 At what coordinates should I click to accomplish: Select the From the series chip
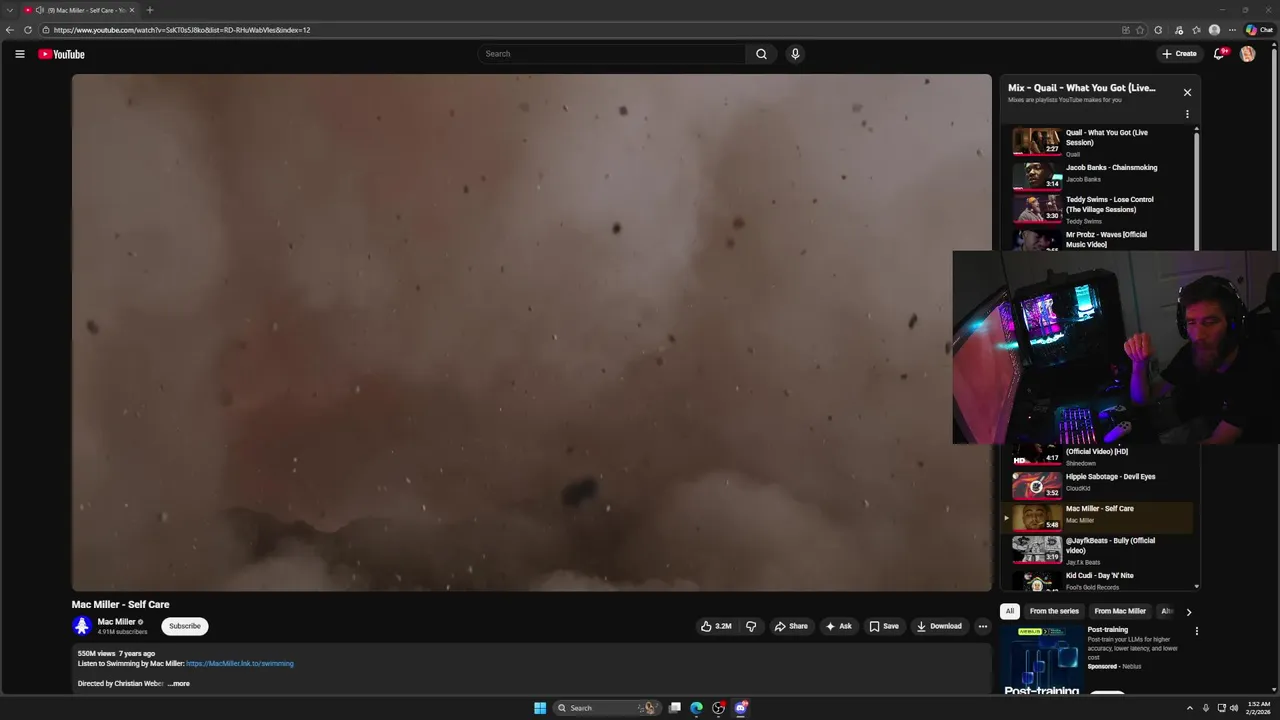point(1054,611)
